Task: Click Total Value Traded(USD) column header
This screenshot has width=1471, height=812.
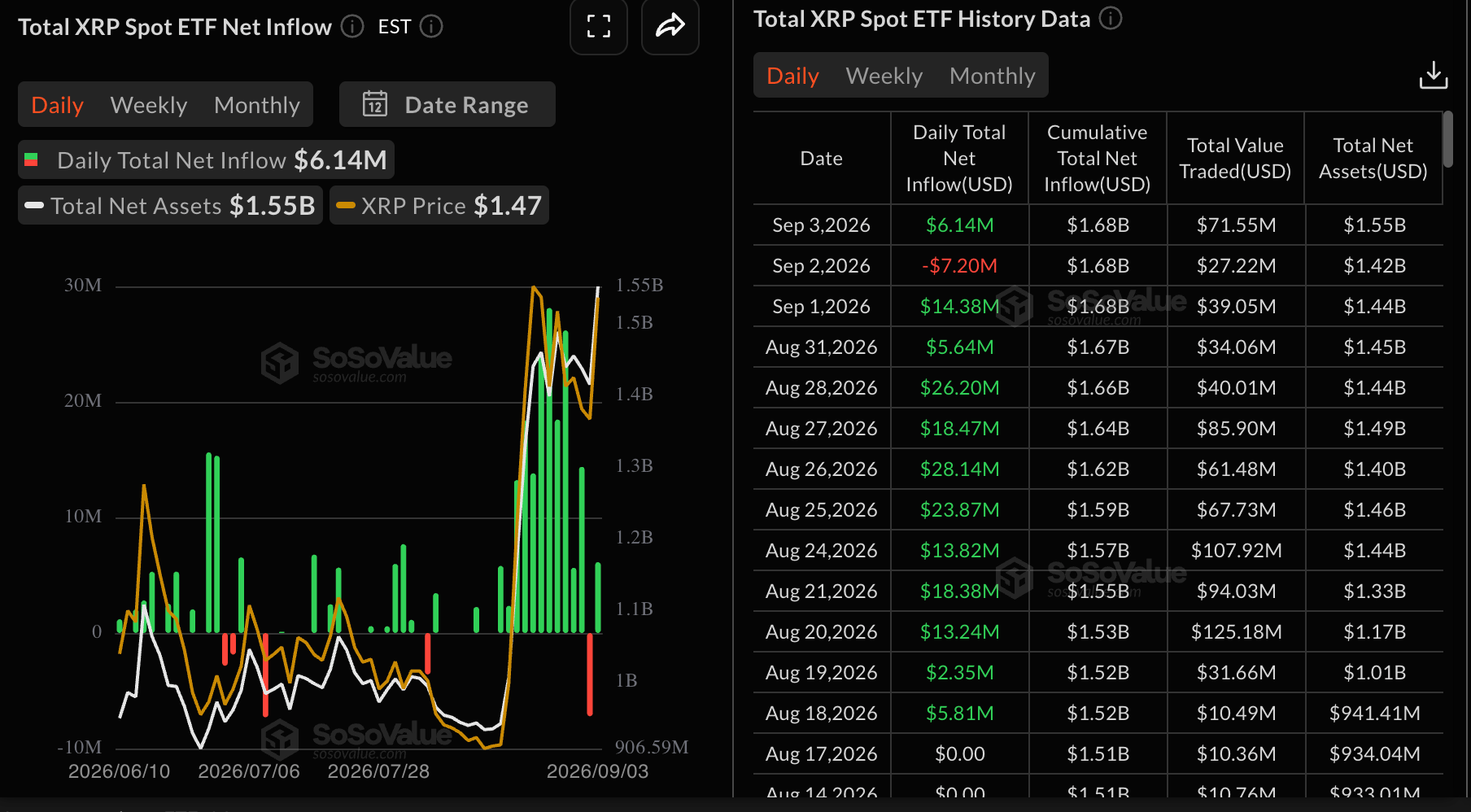Action: tap(1235, 159)
